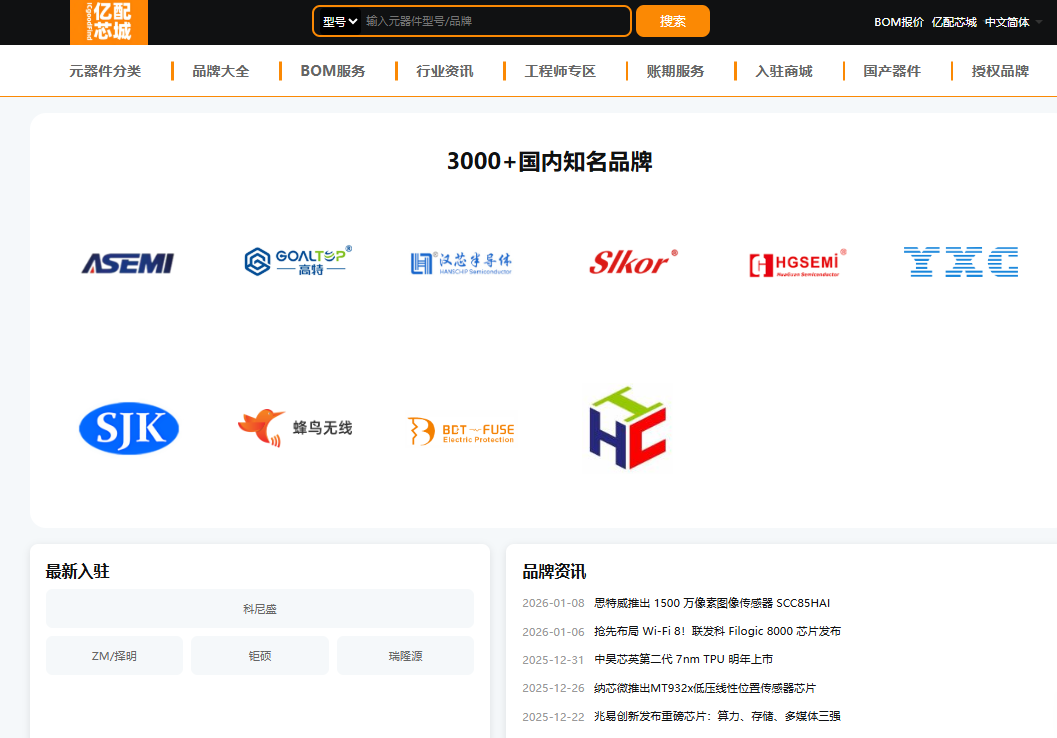Open the HC cube brand logo
The width and height of the screenshot is (1057, 738).
coord(628,428)
